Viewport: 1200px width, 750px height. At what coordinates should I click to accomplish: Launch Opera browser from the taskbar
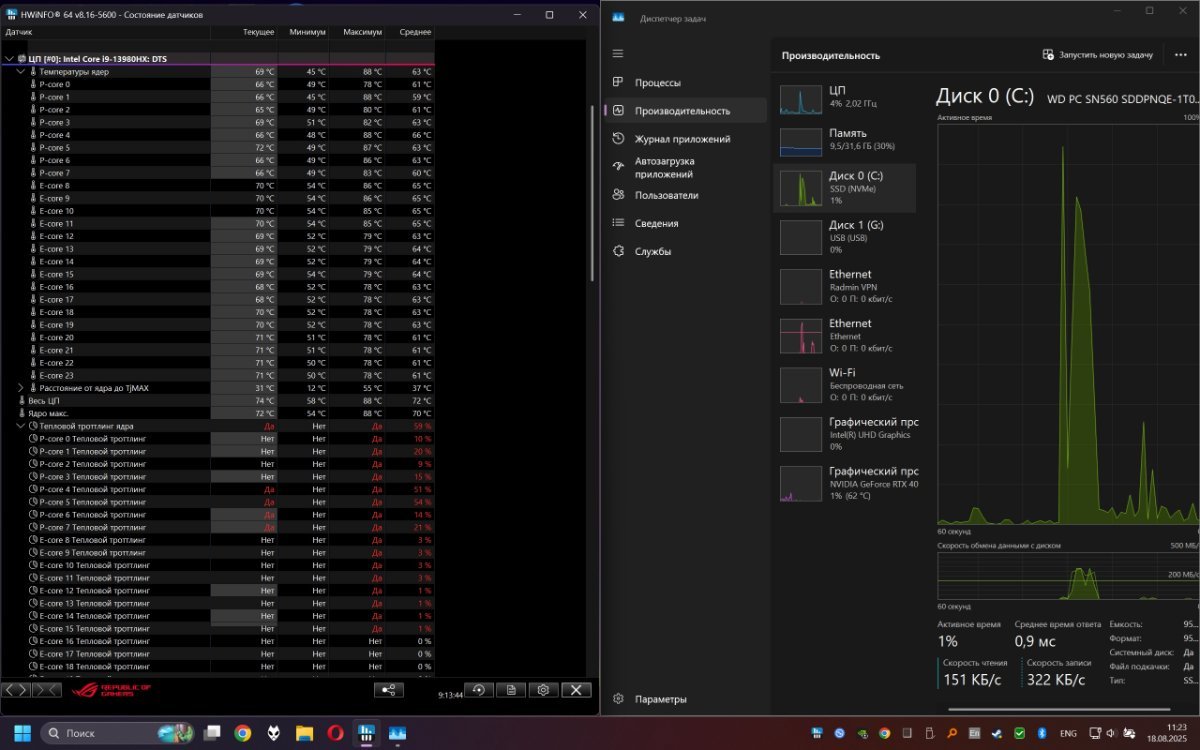[335, 733]
